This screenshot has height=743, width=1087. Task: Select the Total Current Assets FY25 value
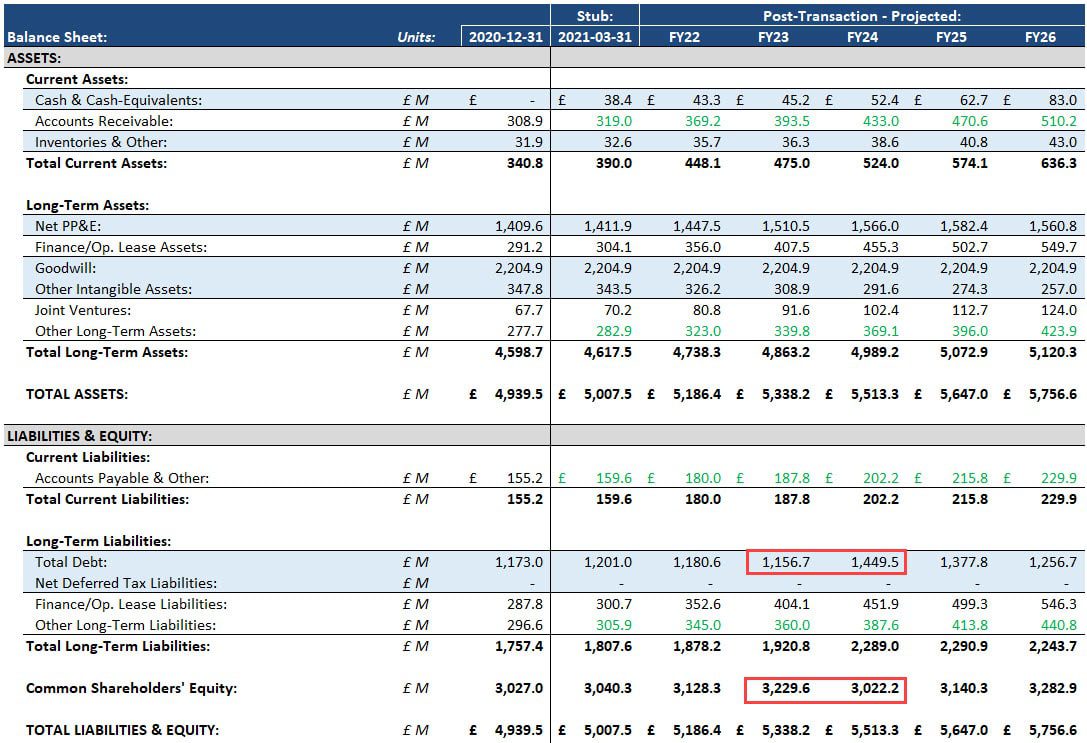[963, 163]
